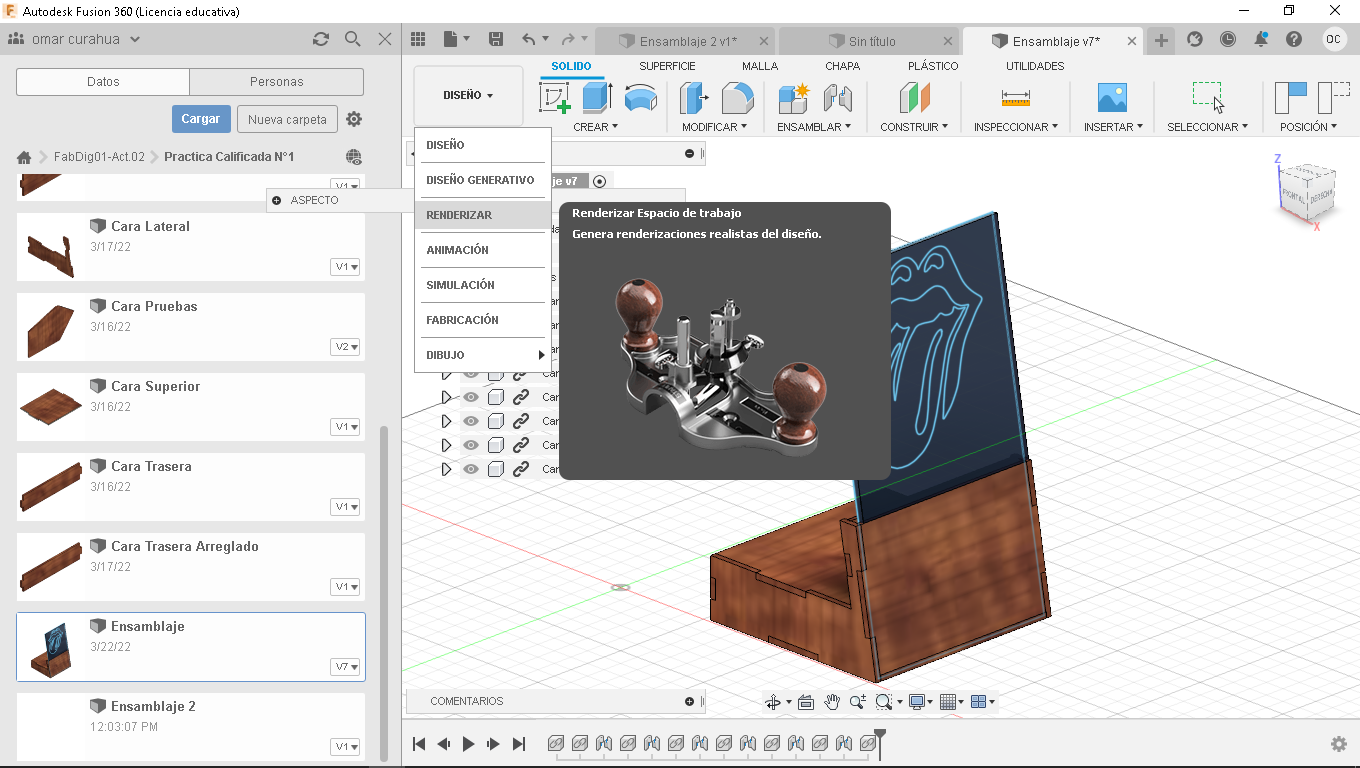Toggle the link icon on a Cara component
This screenshot has width=1360, height=768.
[520, 420]
